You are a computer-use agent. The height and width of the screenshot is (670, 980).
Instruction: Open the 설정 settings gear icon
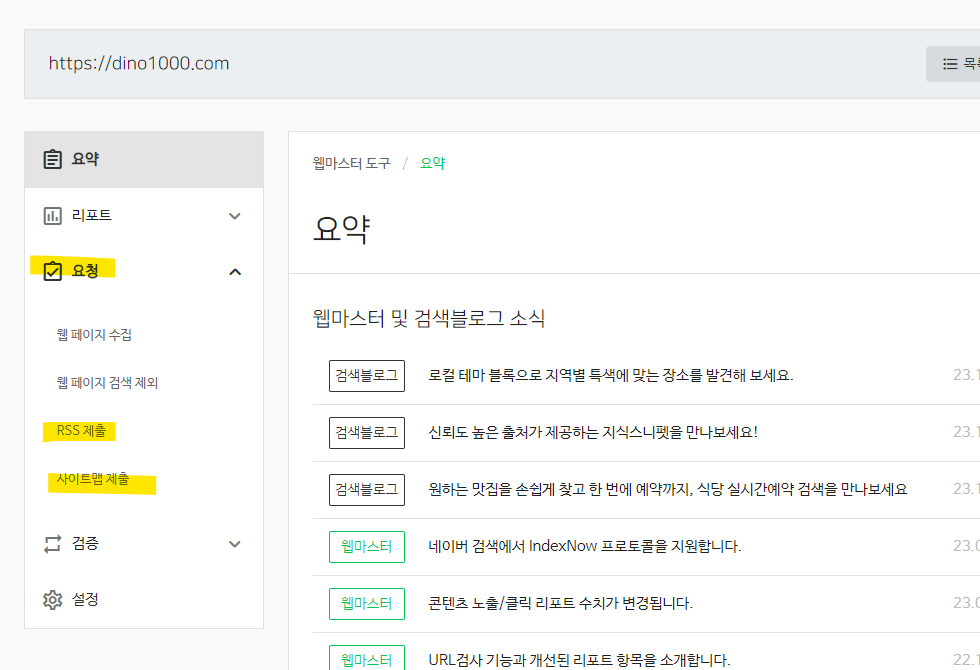(53, 599)
